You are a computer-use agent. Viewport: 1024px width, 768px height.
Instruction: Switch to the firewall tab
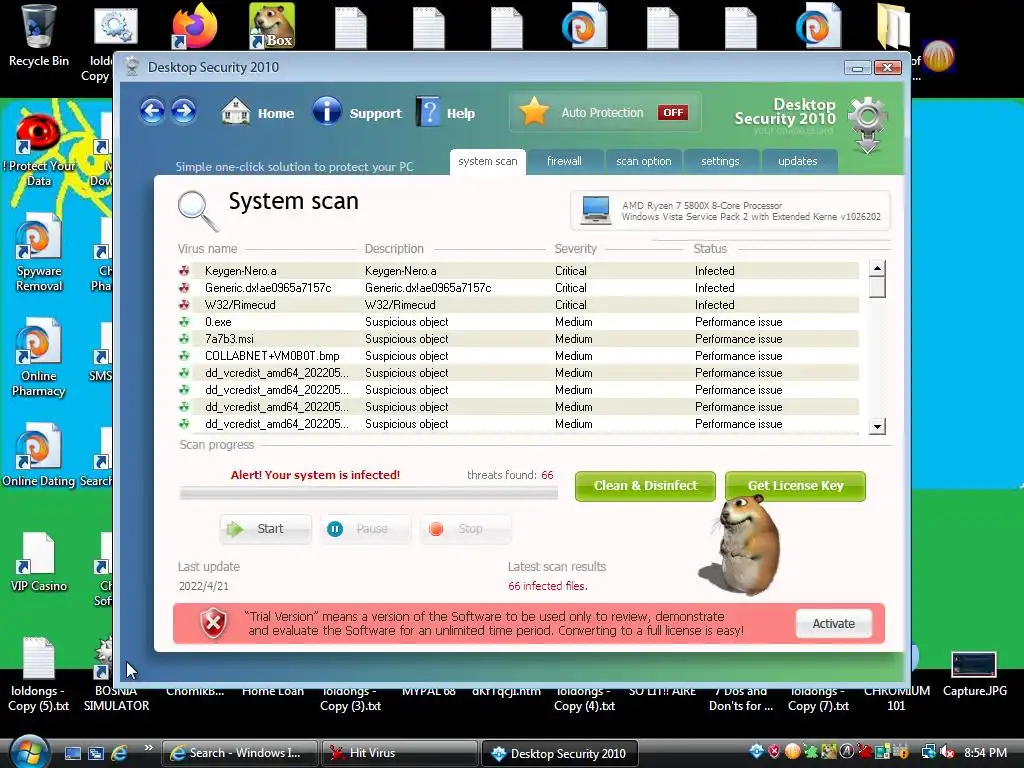564,161
